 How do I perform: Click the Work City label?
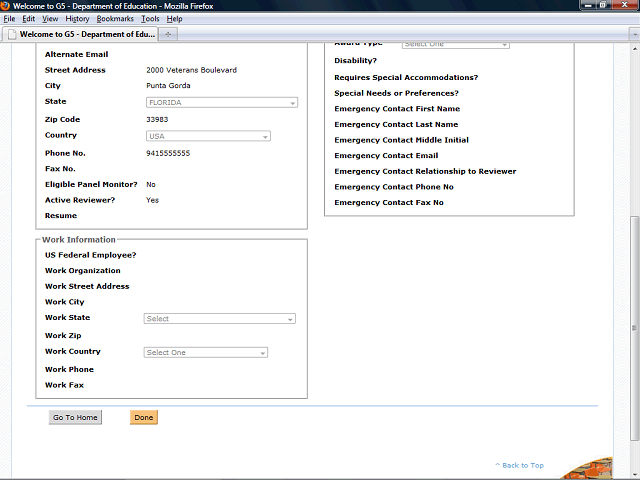(64, 302)
